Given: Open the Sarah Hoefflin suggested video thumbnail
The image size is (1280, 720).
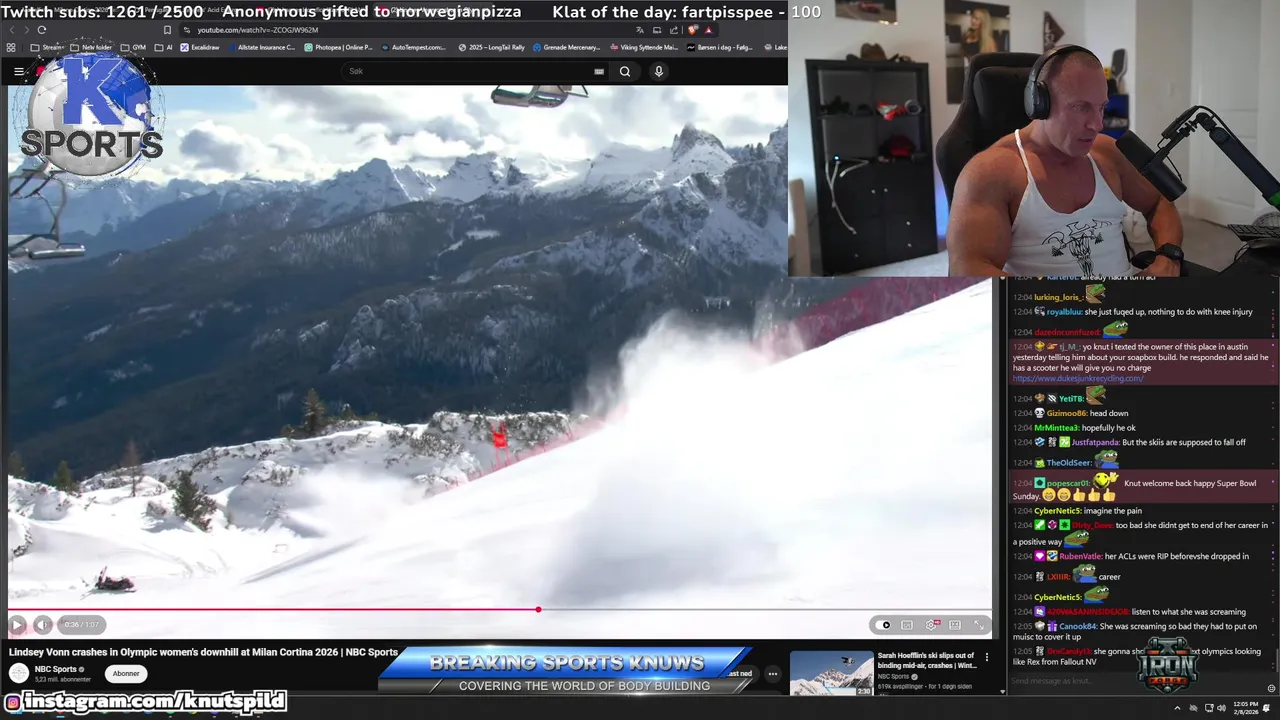Looking at the screenshot, I should [x=832, y=674].
